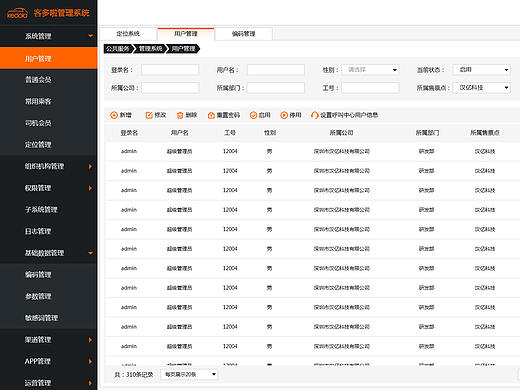Open the 当前状态 dropdown showing 启用

(x=482, y=70)
